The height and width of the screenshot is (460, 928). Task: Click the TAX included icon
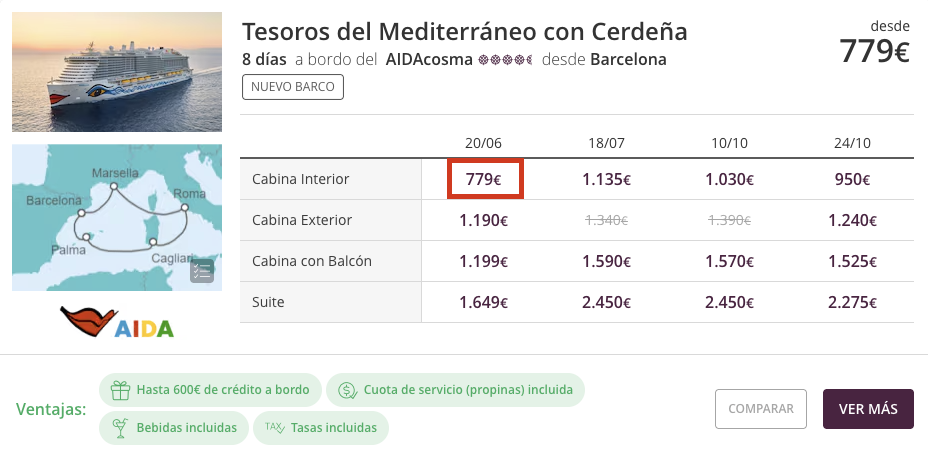click(x=275, y=427)
